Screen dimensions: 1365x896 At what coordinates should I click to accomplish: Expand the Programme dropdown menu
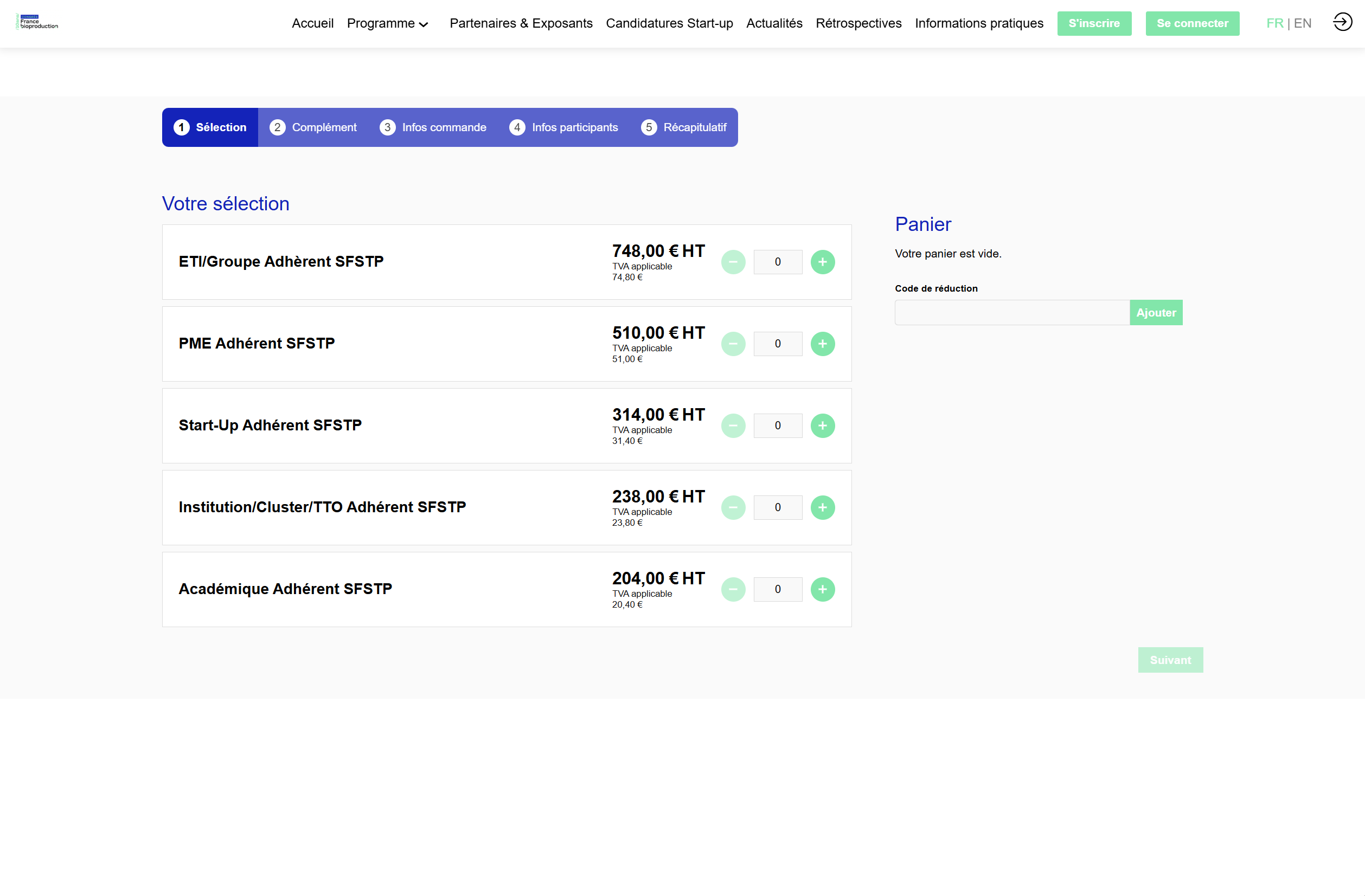[388, 23]
